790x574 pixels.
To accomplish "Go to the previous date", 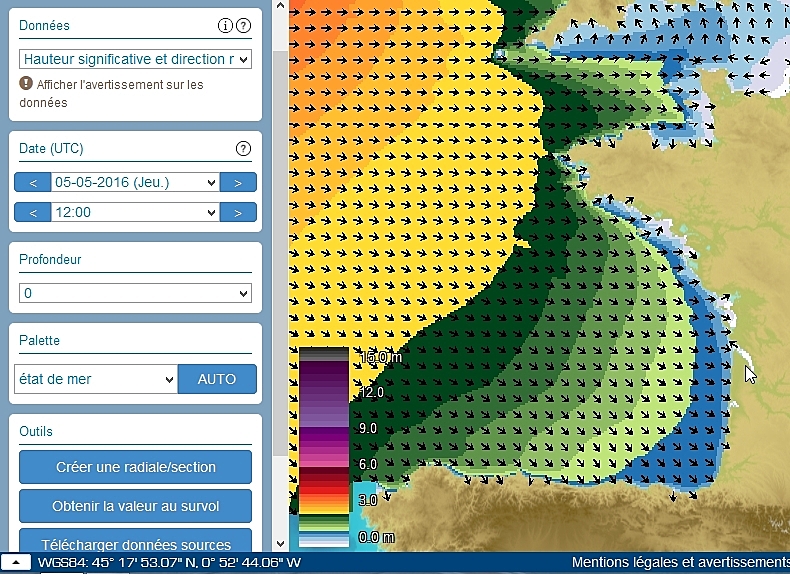I will point(33,182).
